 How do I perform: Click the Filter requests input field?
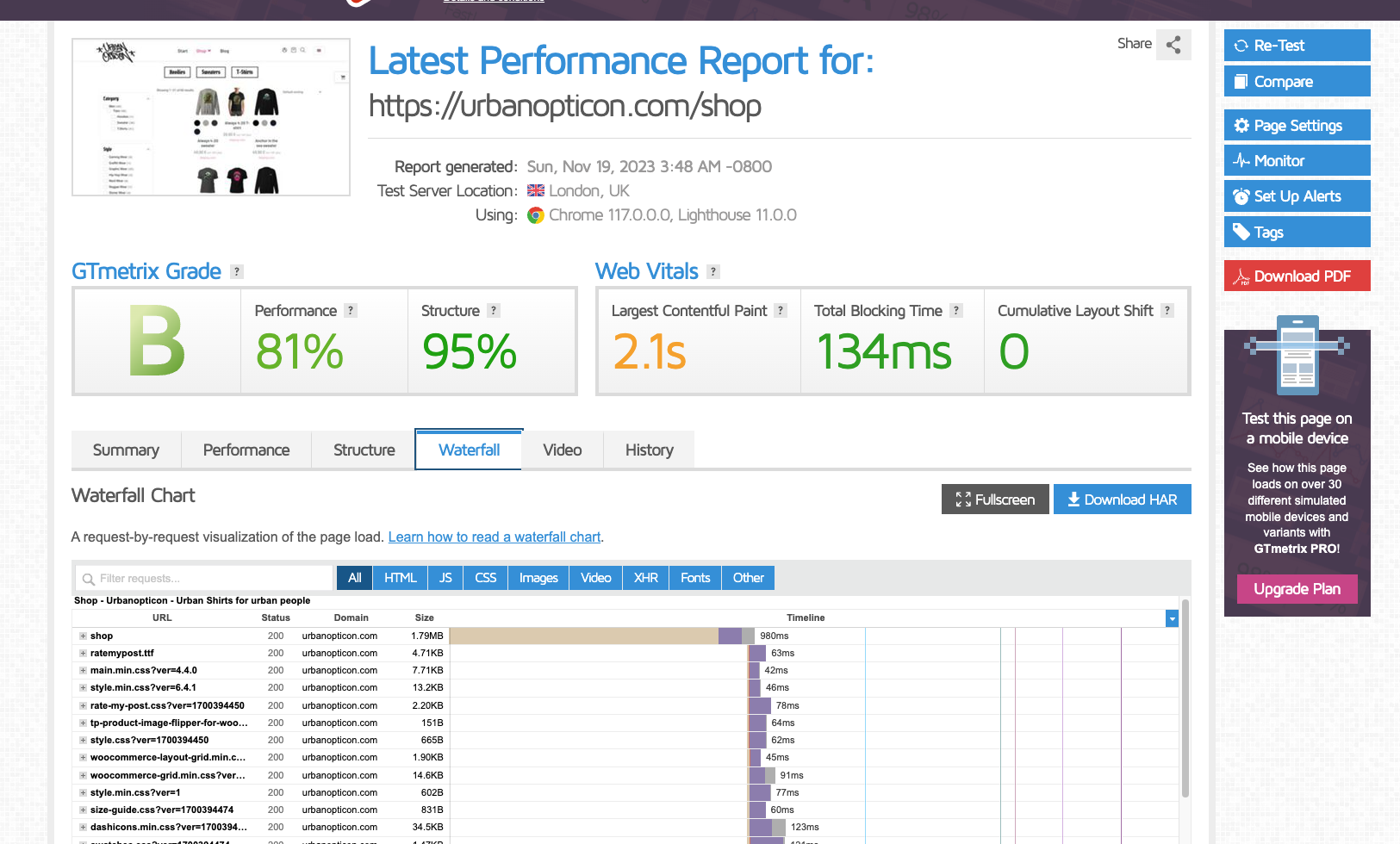coord(204,578)
